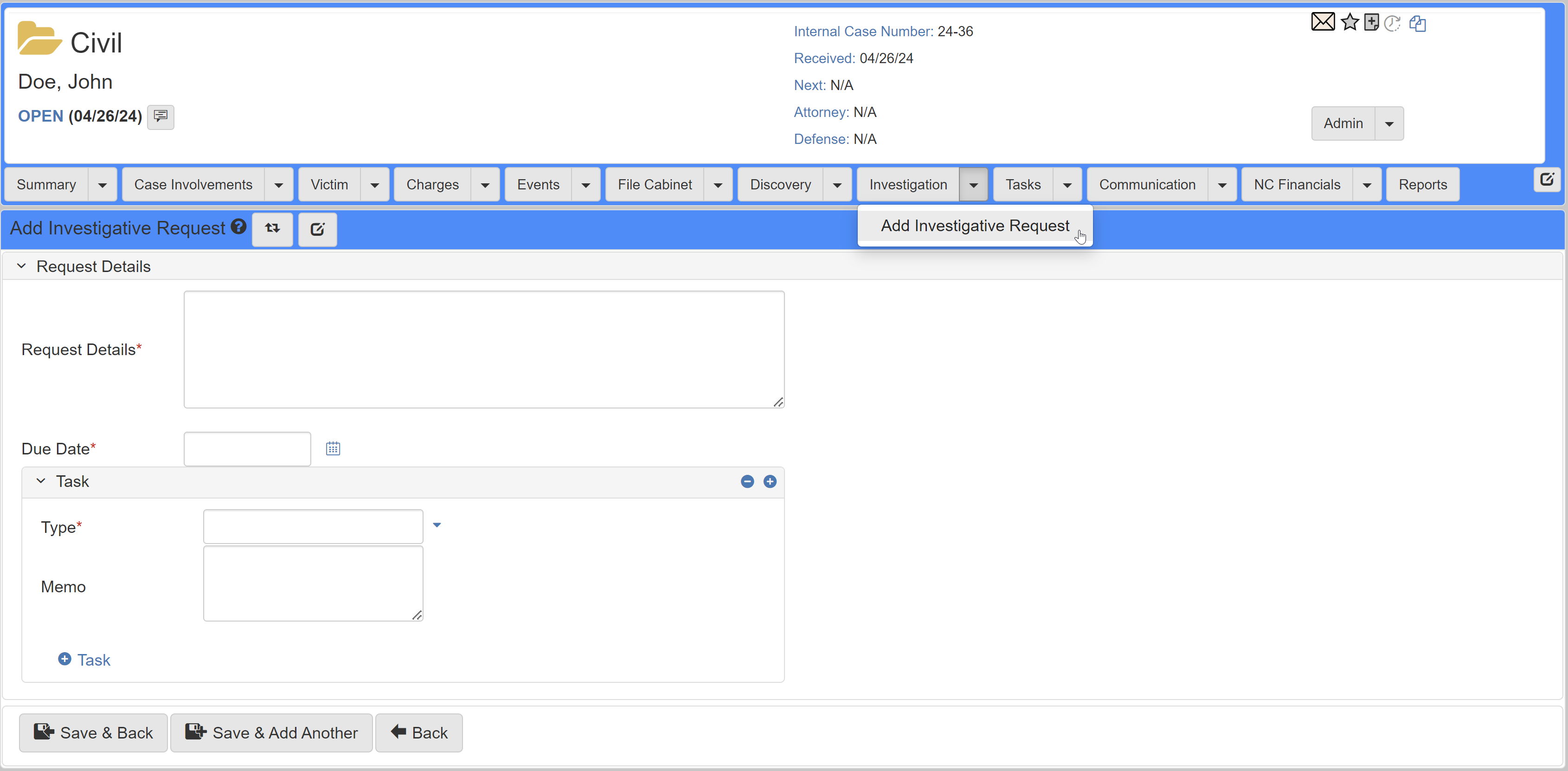Collapse the Task section
This screenshot has height=771, width=1568.
41,481
